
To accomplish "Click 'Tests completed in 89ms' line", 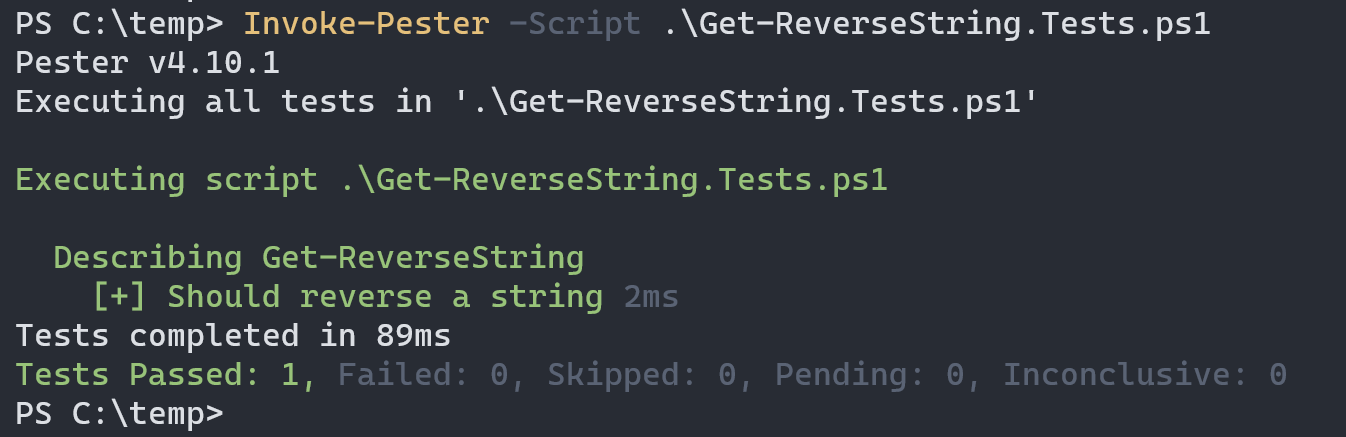I will 233,335.
